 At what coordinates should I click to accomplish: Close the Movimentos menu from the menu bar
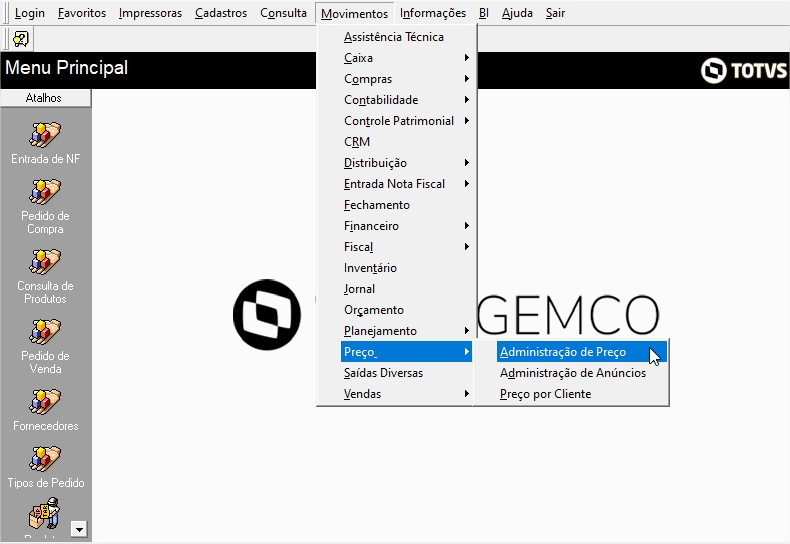click(354, 14)
